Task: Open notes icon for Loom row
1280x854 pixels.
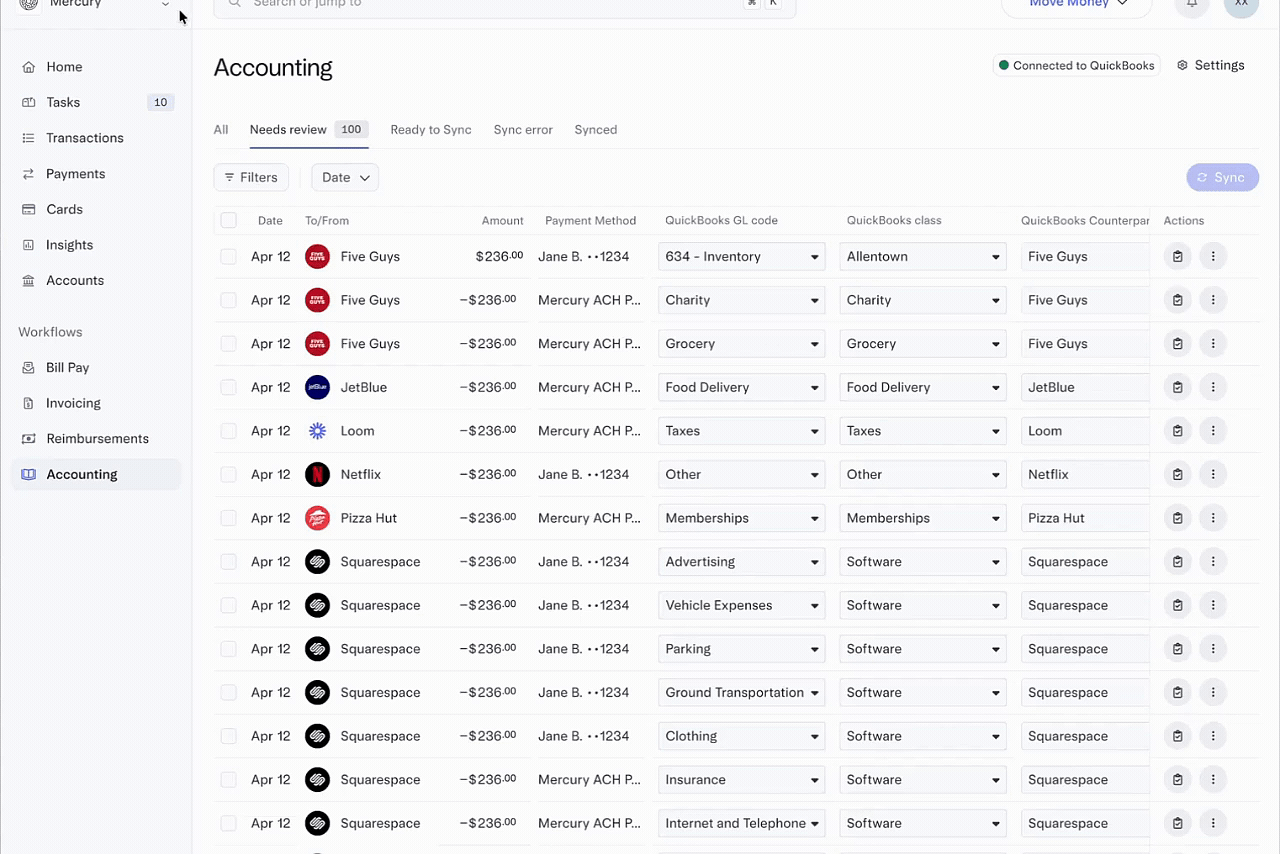Action: tap(1178, 431)
